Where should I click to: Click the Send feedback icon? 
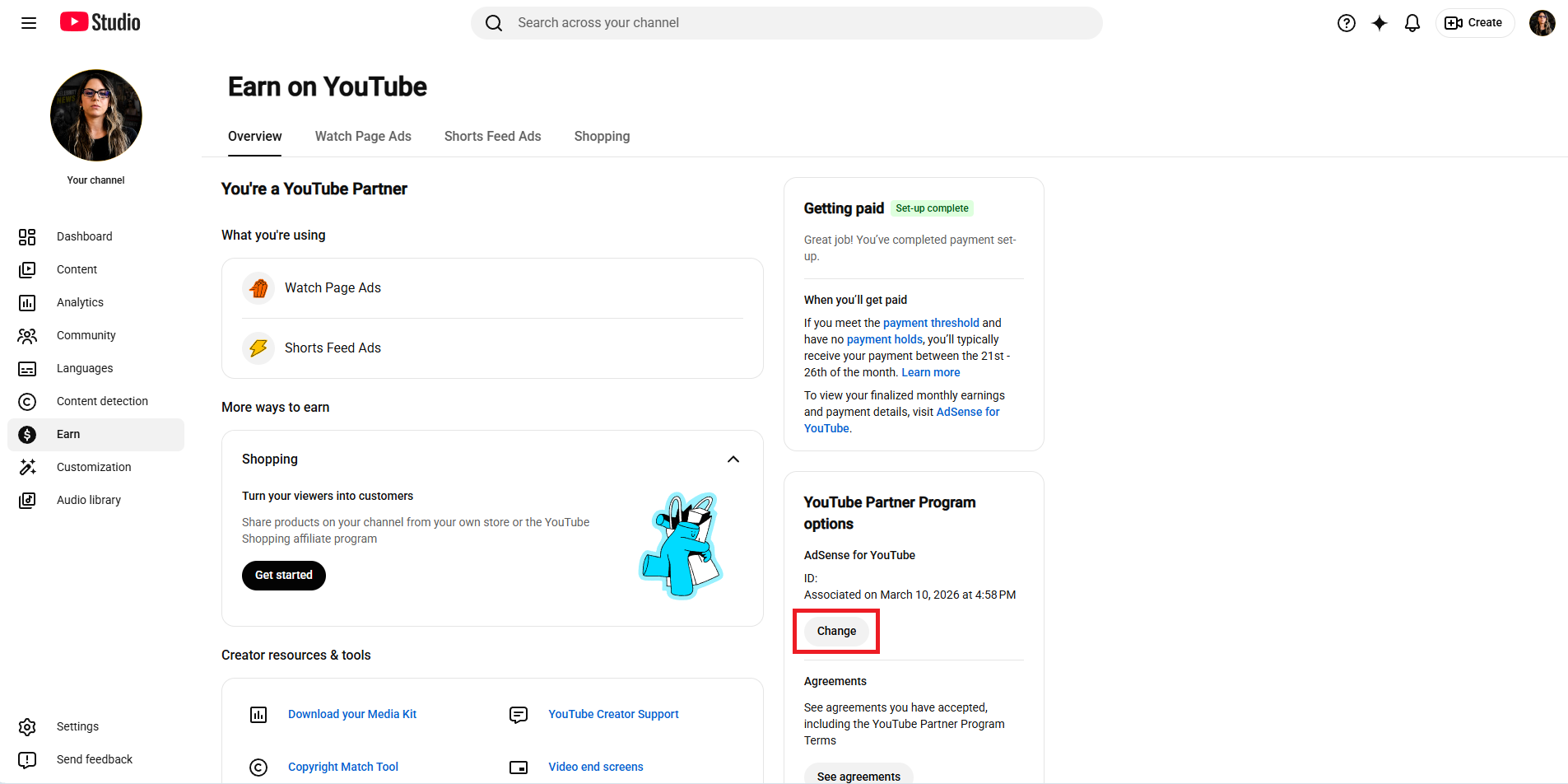[x=27, y=760]
